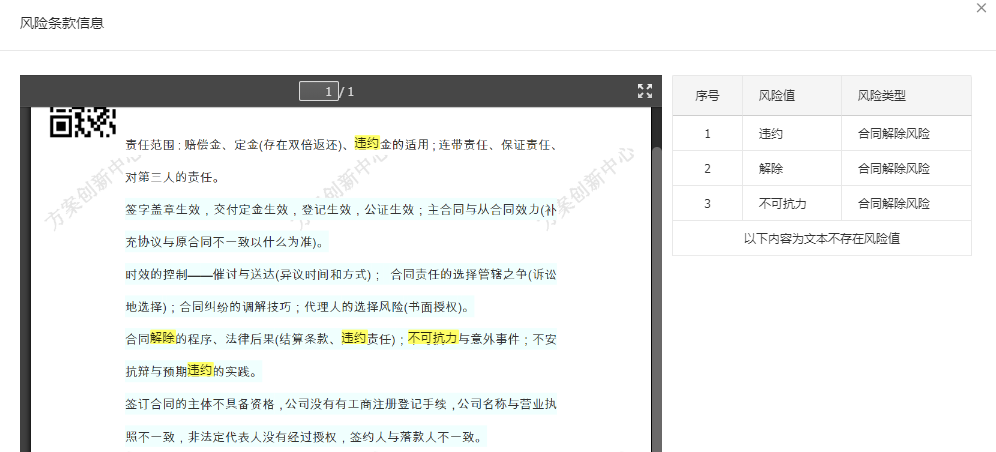Screen dimensions: 996x452
Task: Click the 风险条款信息 dialog title
Action: click(62, 23)
